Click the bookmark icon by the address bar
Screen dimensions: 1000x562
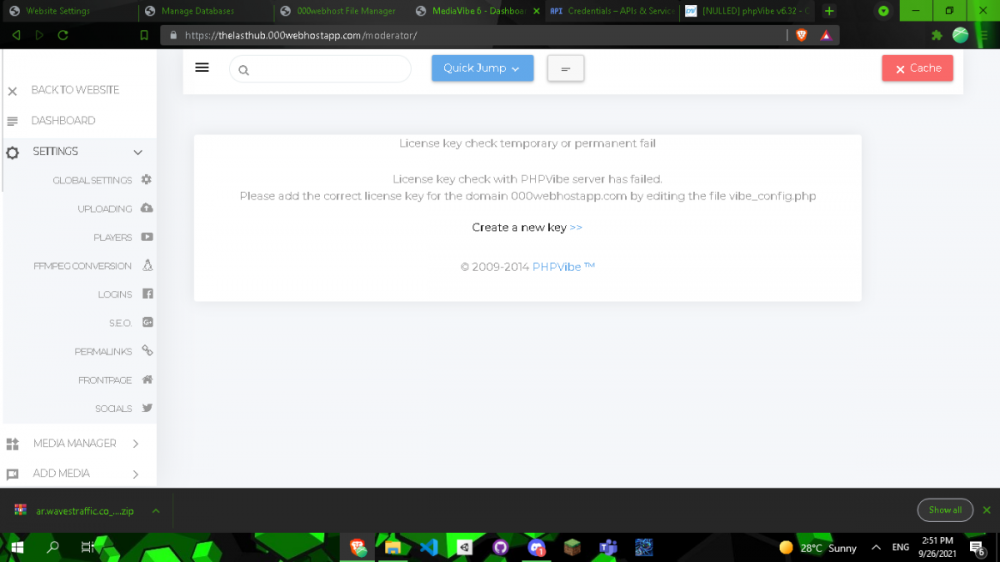coord(144,35)
